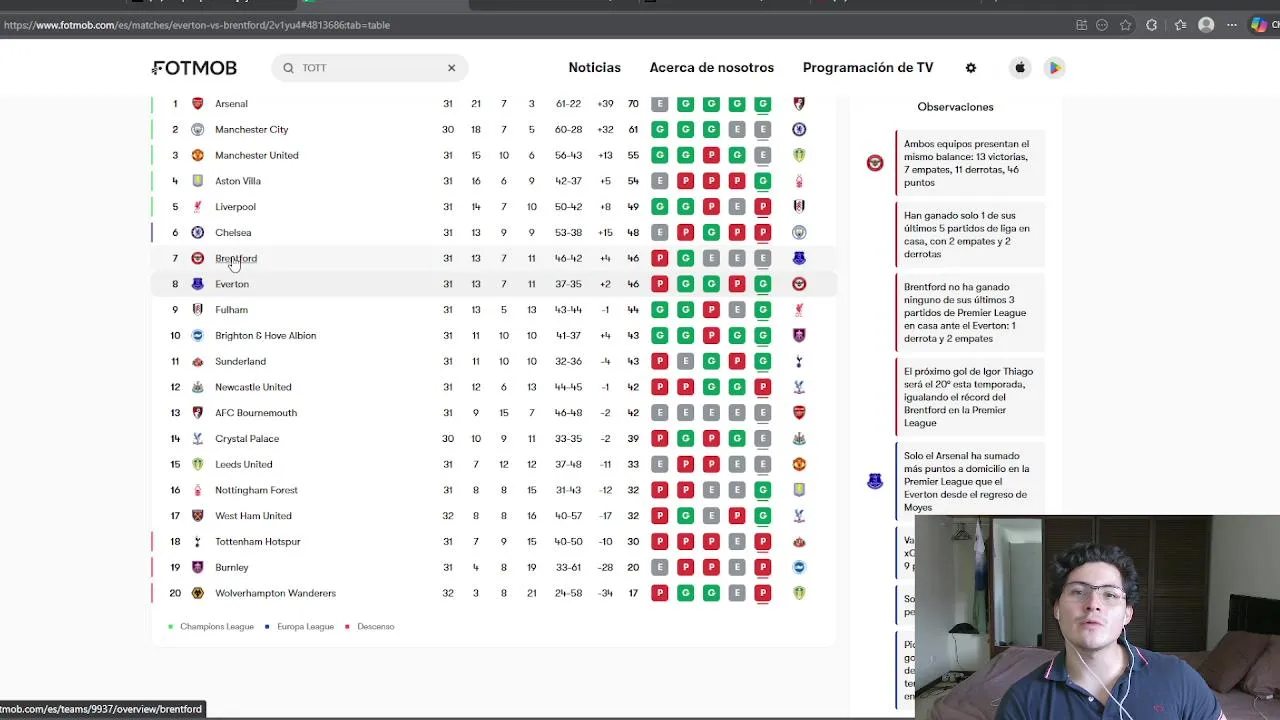Click the Fulham crest in its row
The image size is (1280, 720).
tap(197, 310)
